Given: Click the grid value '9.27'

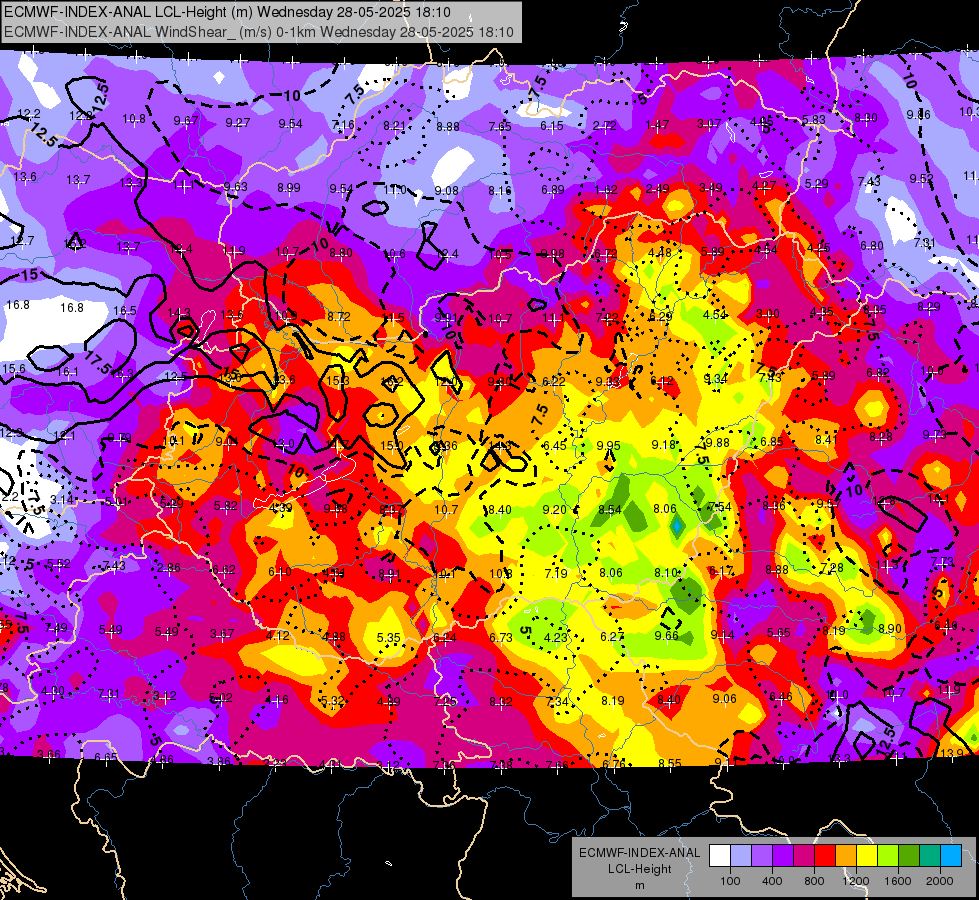Looking at the screenshot, I should point(238,122).
